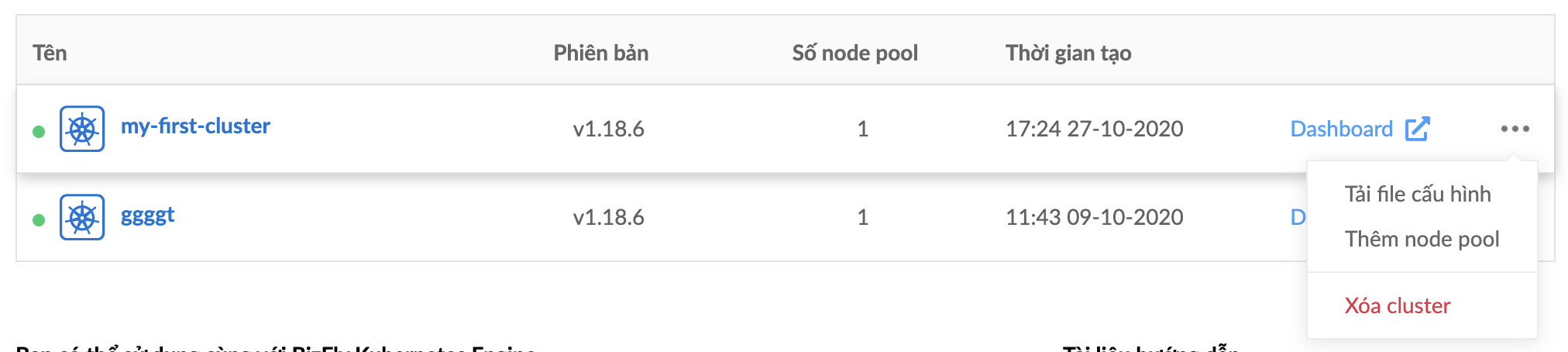
Task: Click the 'Phiên bản' column header
Action: [600, 53]
